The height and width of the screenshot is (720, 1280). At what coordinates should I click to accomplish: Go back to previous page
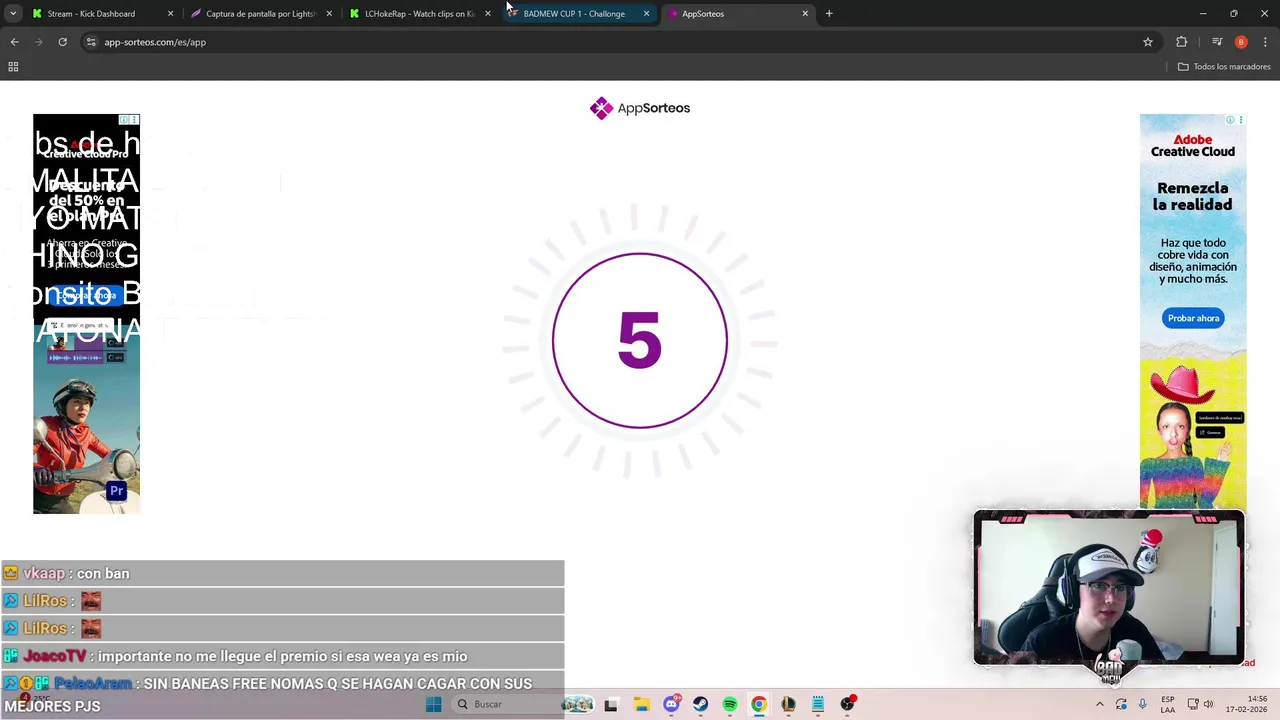click(14, 42)
